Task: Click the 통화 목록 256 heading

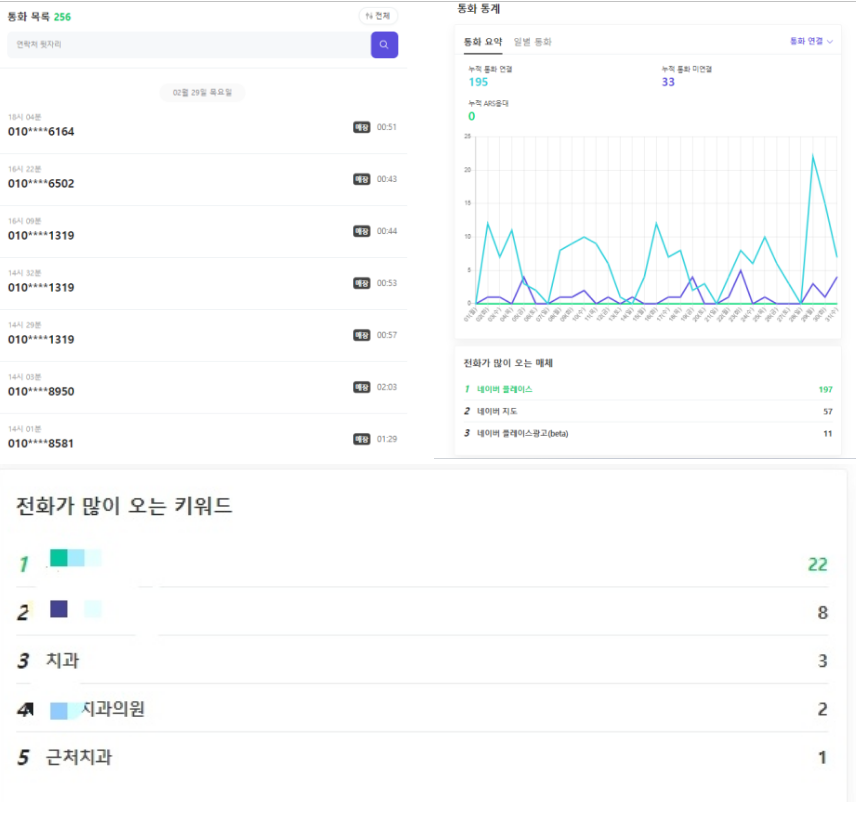Action: (x=39, y=17)
